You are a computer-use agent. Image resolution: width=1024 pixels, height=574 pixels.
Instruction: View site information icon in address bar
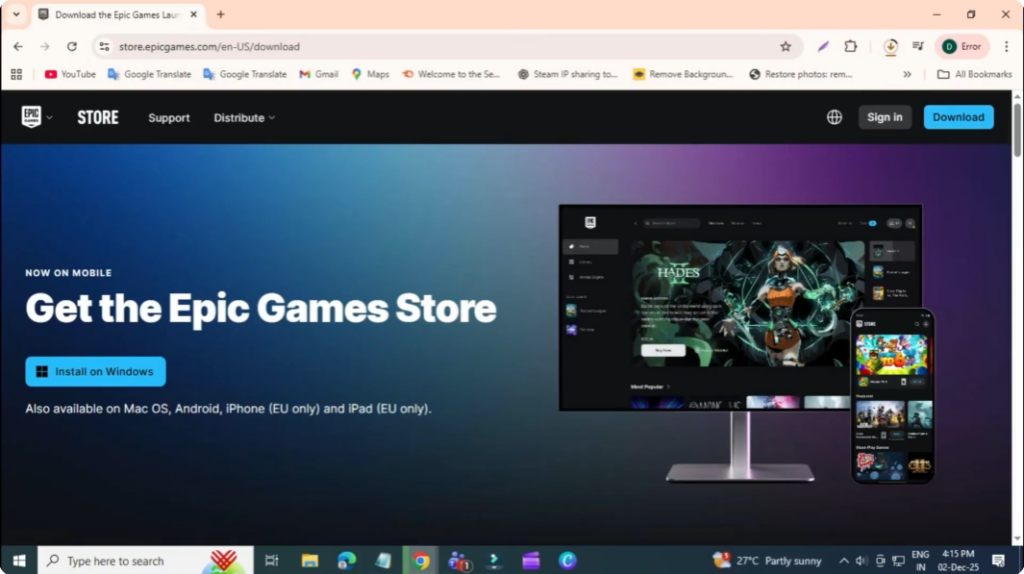(x=104, y=46)
